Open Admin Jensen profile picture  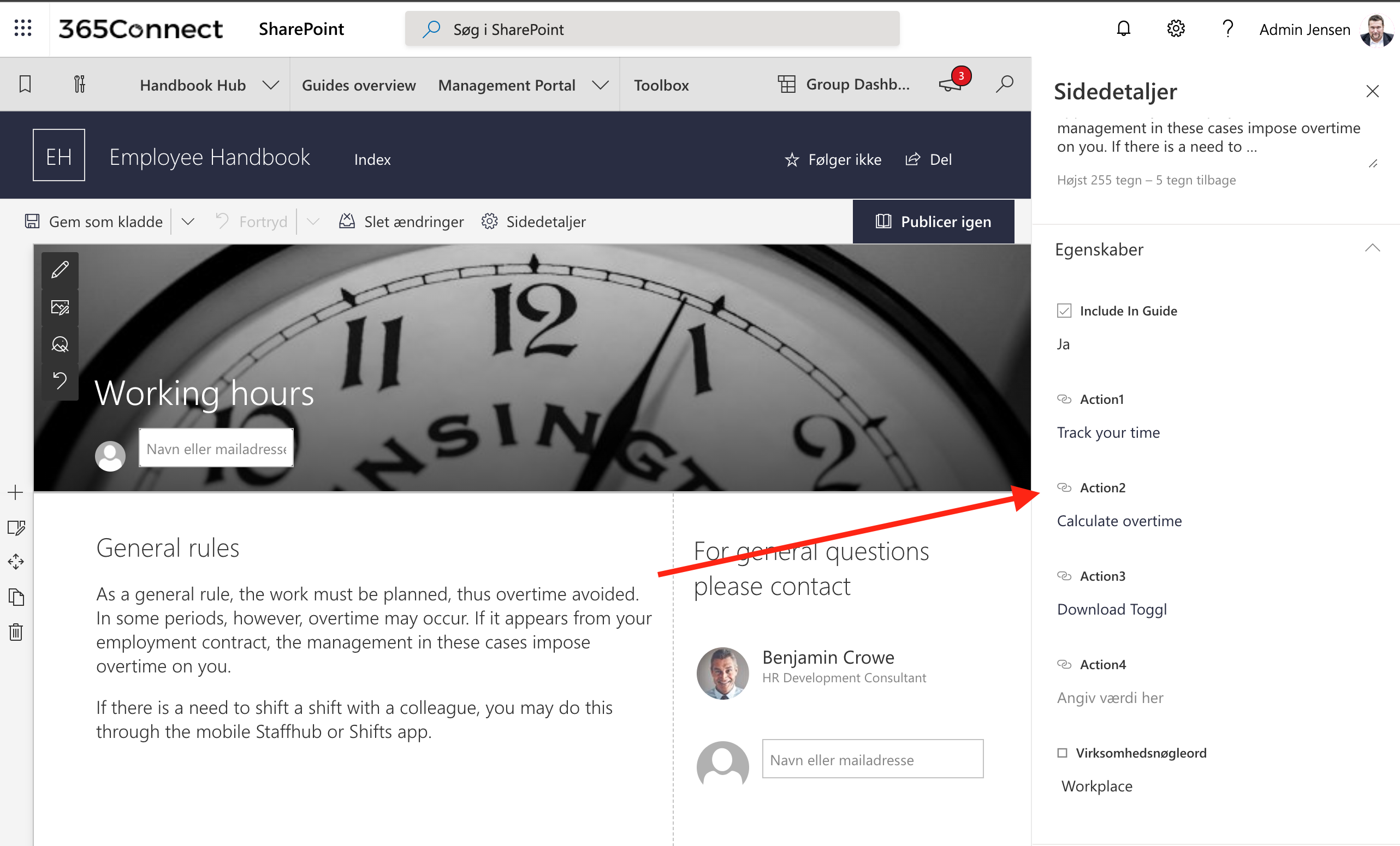pyautogui.click(x=1376, y=29)
